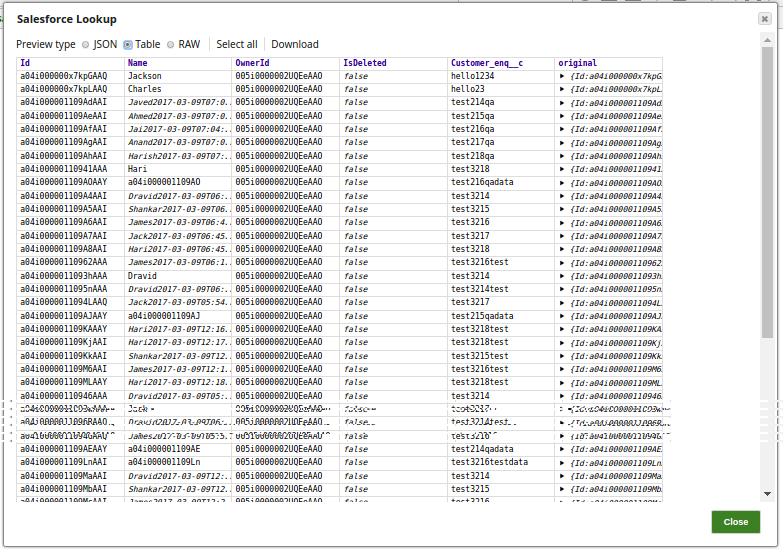Select the Id cell a04i000000x7kpLAAQ

pos(70,89)
